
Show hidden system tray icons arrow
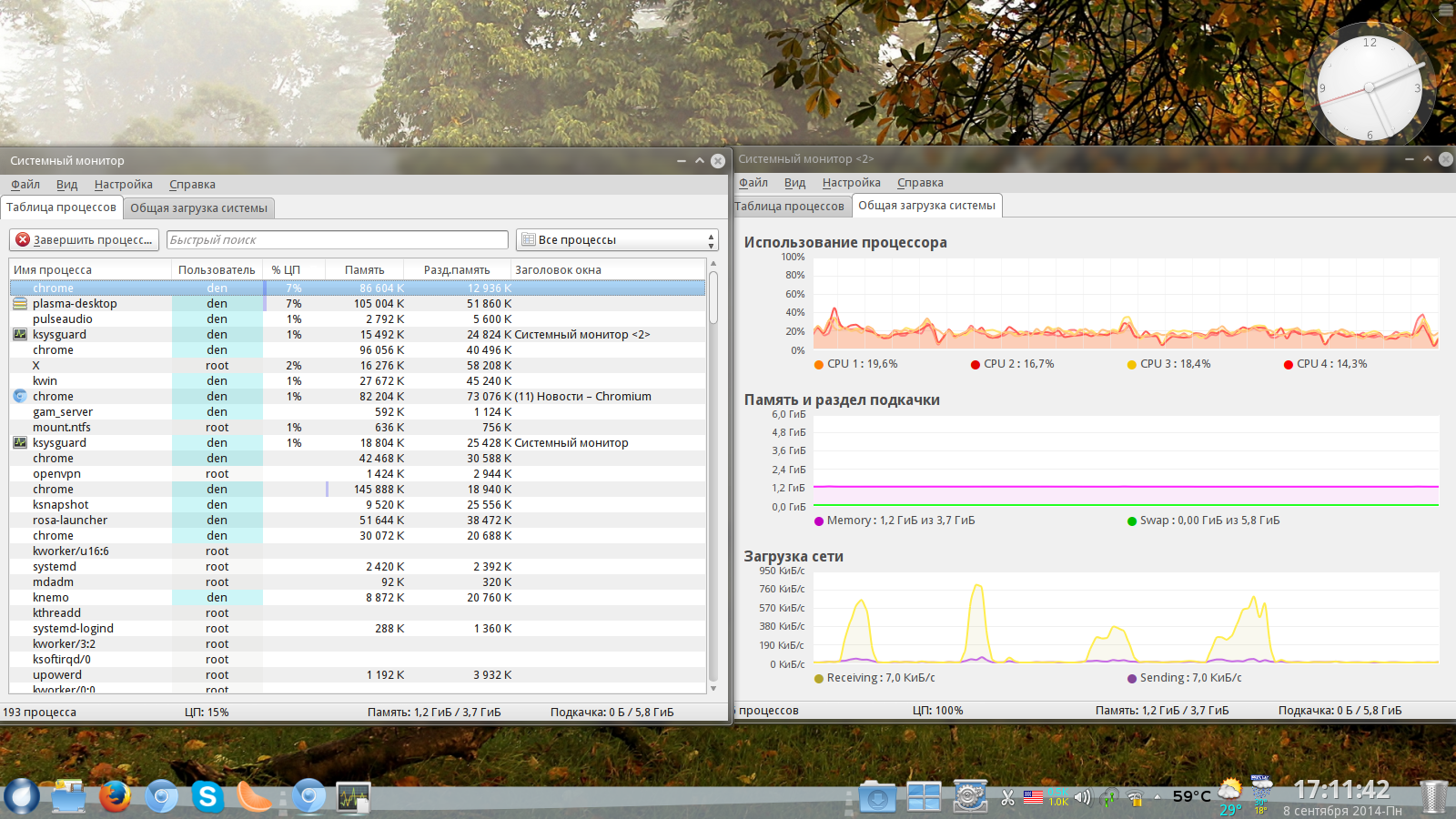pos(1158,798)
